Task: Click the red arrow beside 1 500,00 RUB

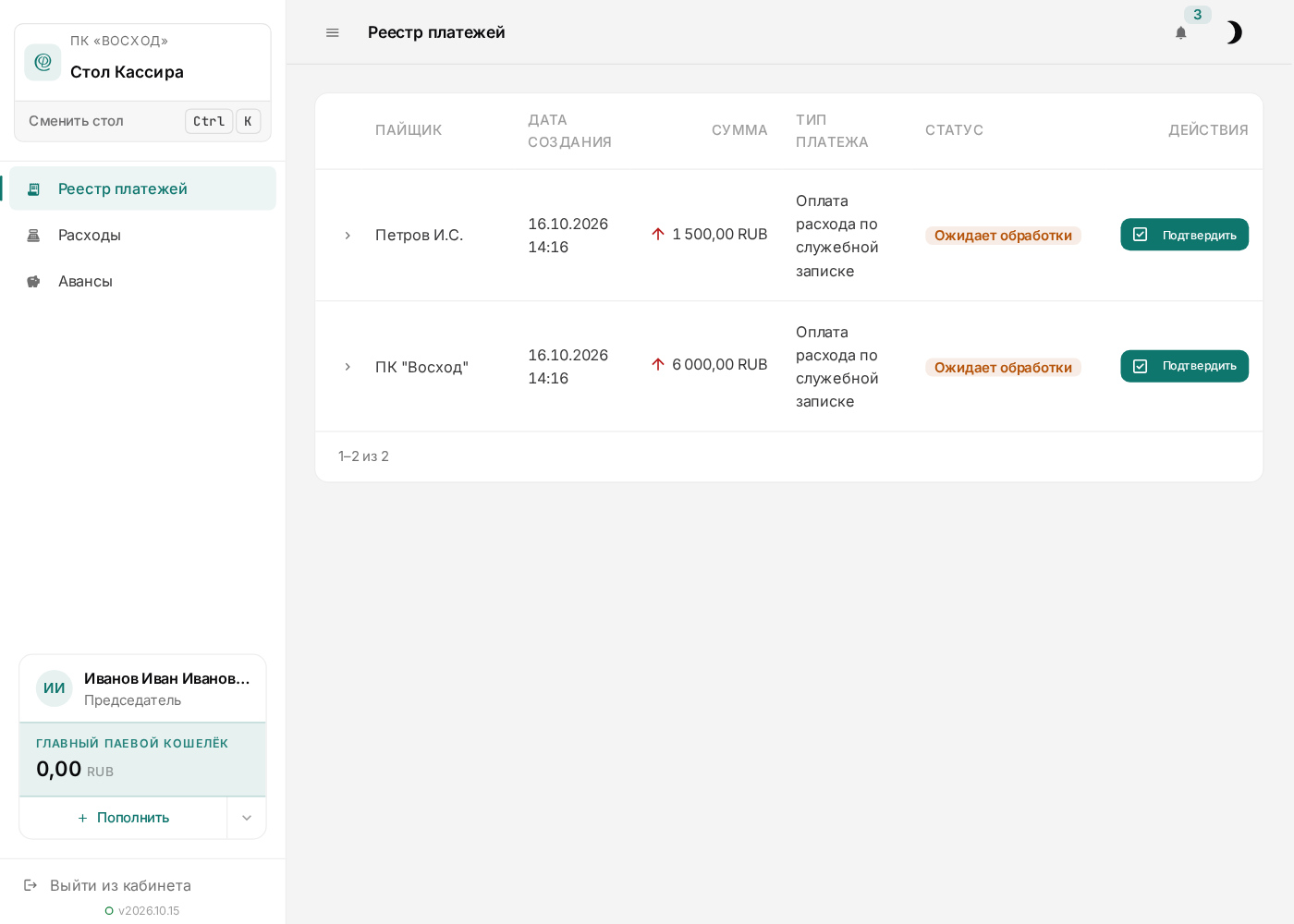Action: (x=658, y=234)
